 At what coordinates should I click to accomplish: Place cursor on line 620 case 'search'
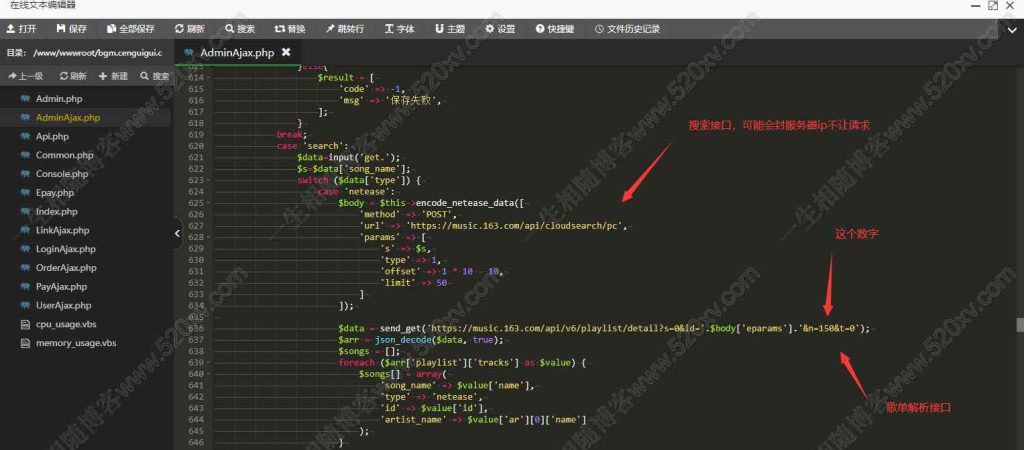tap(313, 146)
